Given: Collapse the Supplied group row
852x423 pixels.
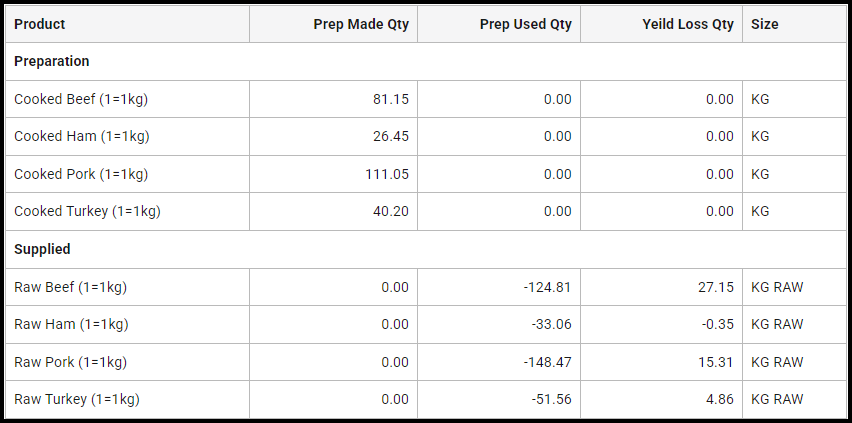Looking at the screenshot, I should tap(42, 249).
